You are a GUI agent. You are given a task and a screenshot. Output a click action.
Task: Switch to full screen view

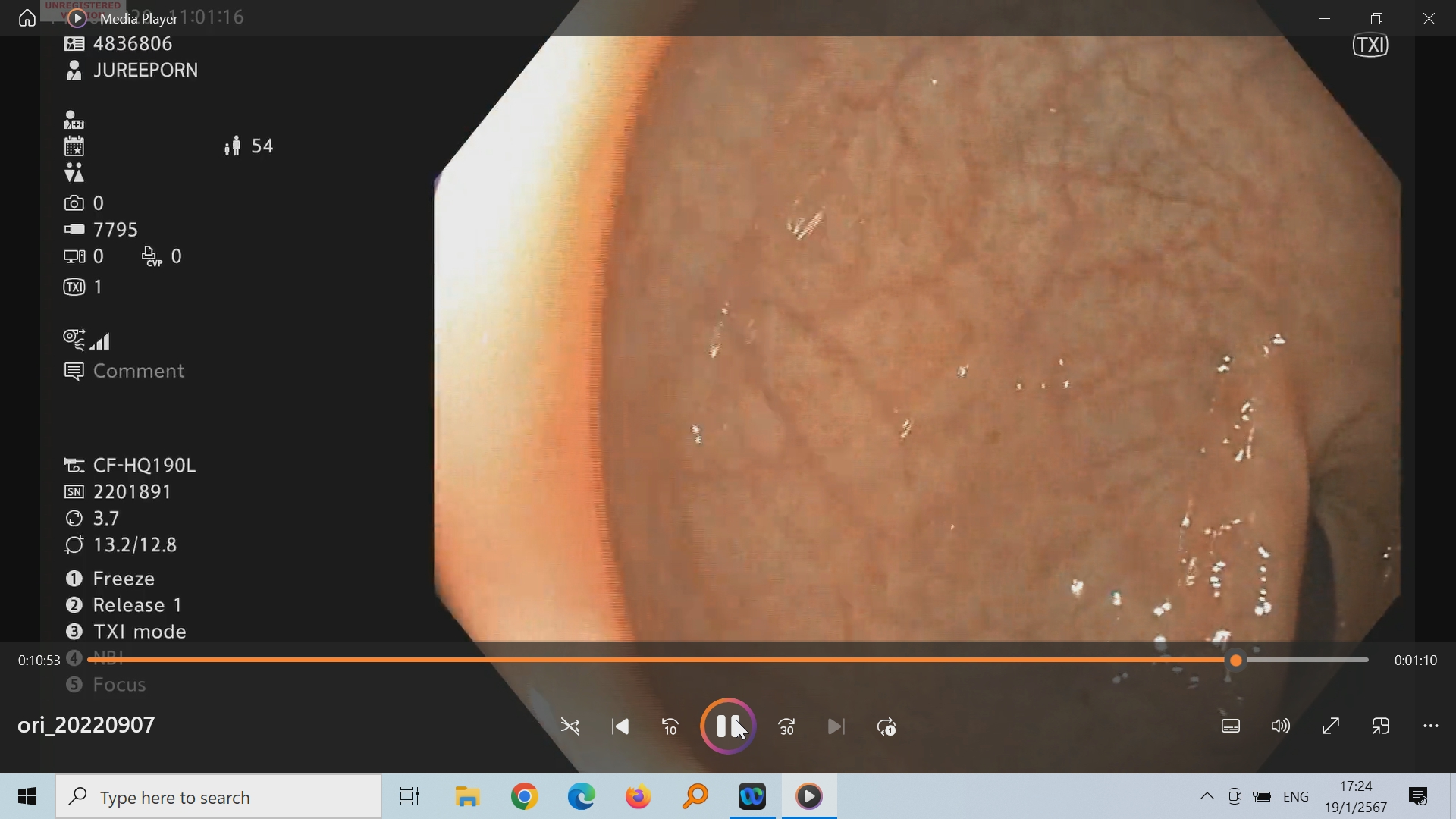(1331, 726)
